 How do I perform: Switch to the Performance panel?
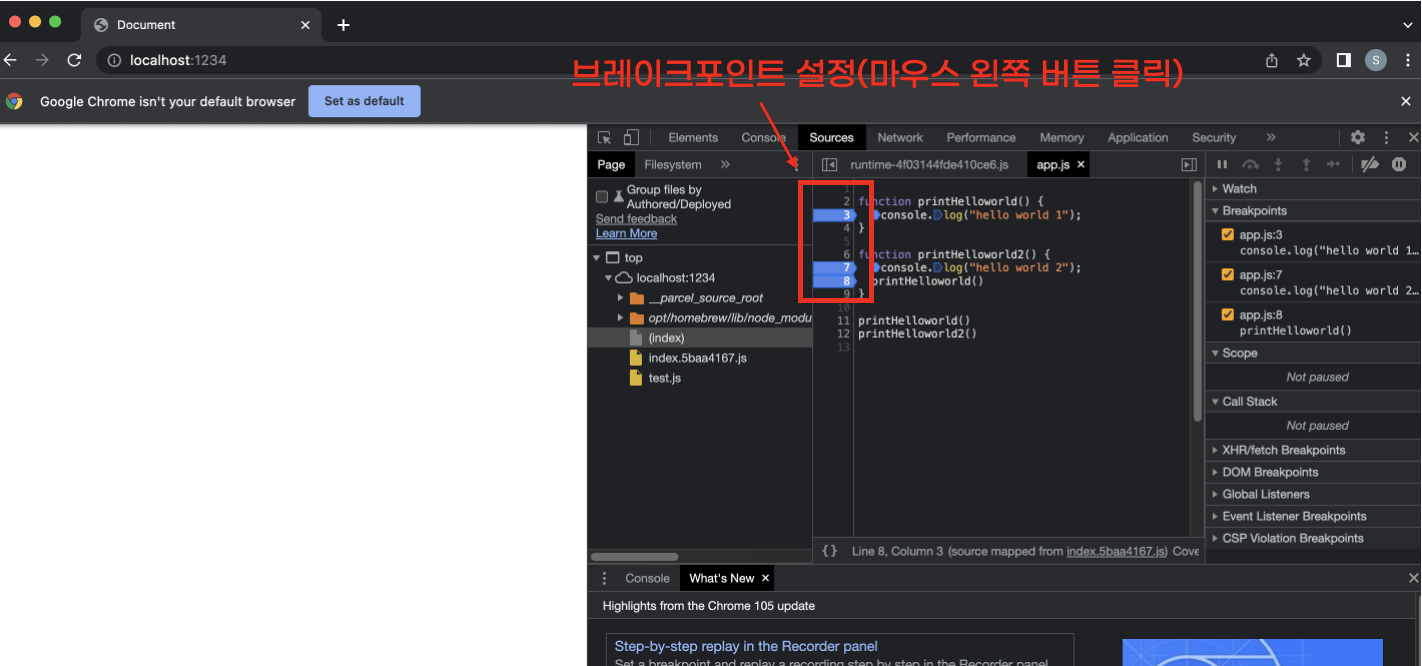[x=981, y=137]
